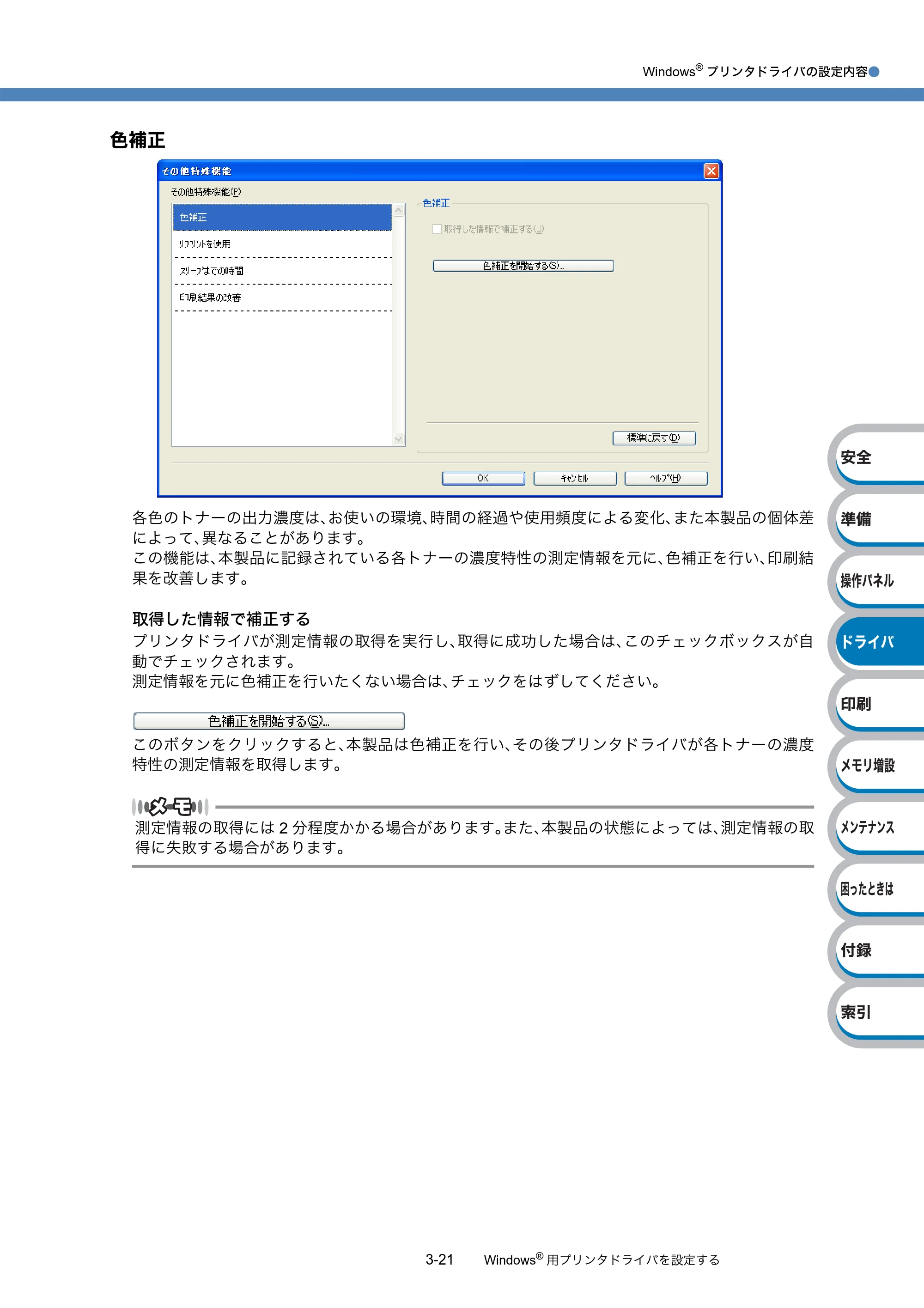Click the キャンセル button
The width and height of the screenshot is (924, 1308).
(x=575, y=479)
